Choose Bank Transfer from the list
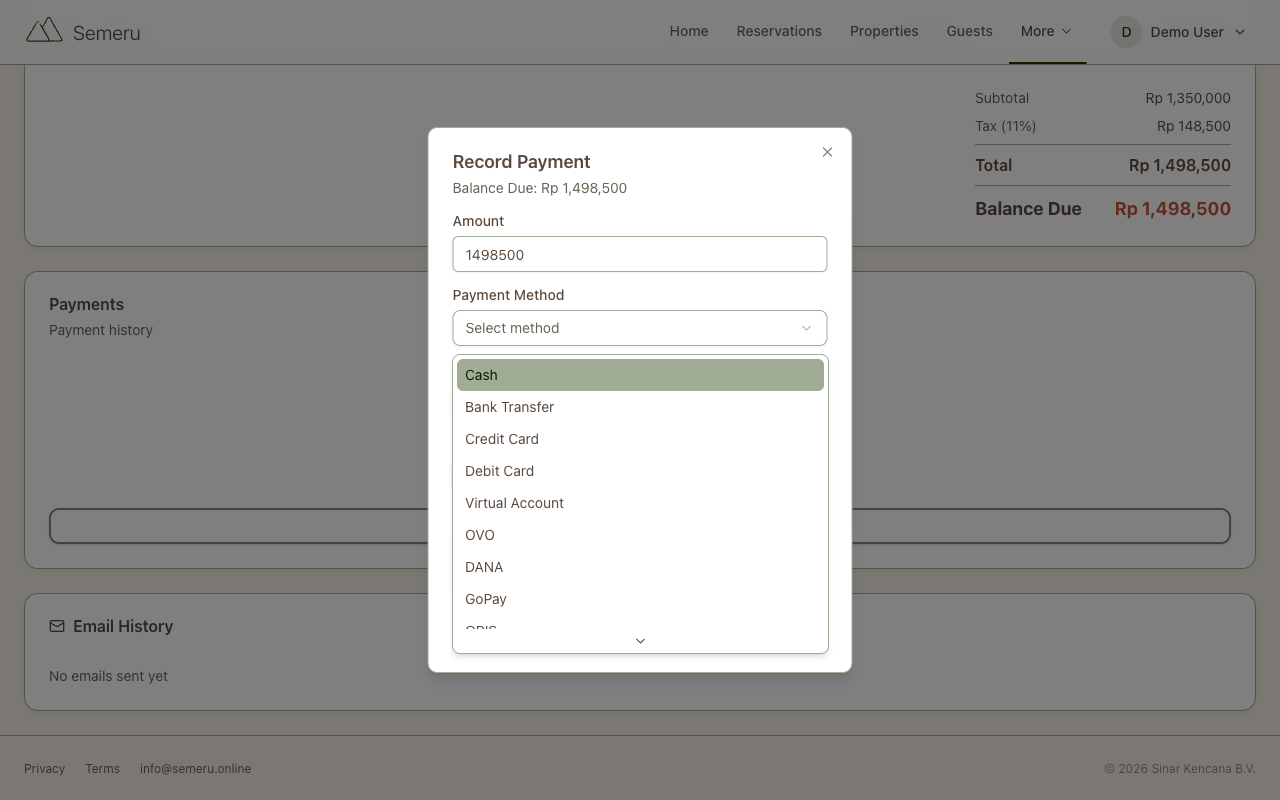The image size is (1280, 800). pyautogui.click(x=640, y=407)
